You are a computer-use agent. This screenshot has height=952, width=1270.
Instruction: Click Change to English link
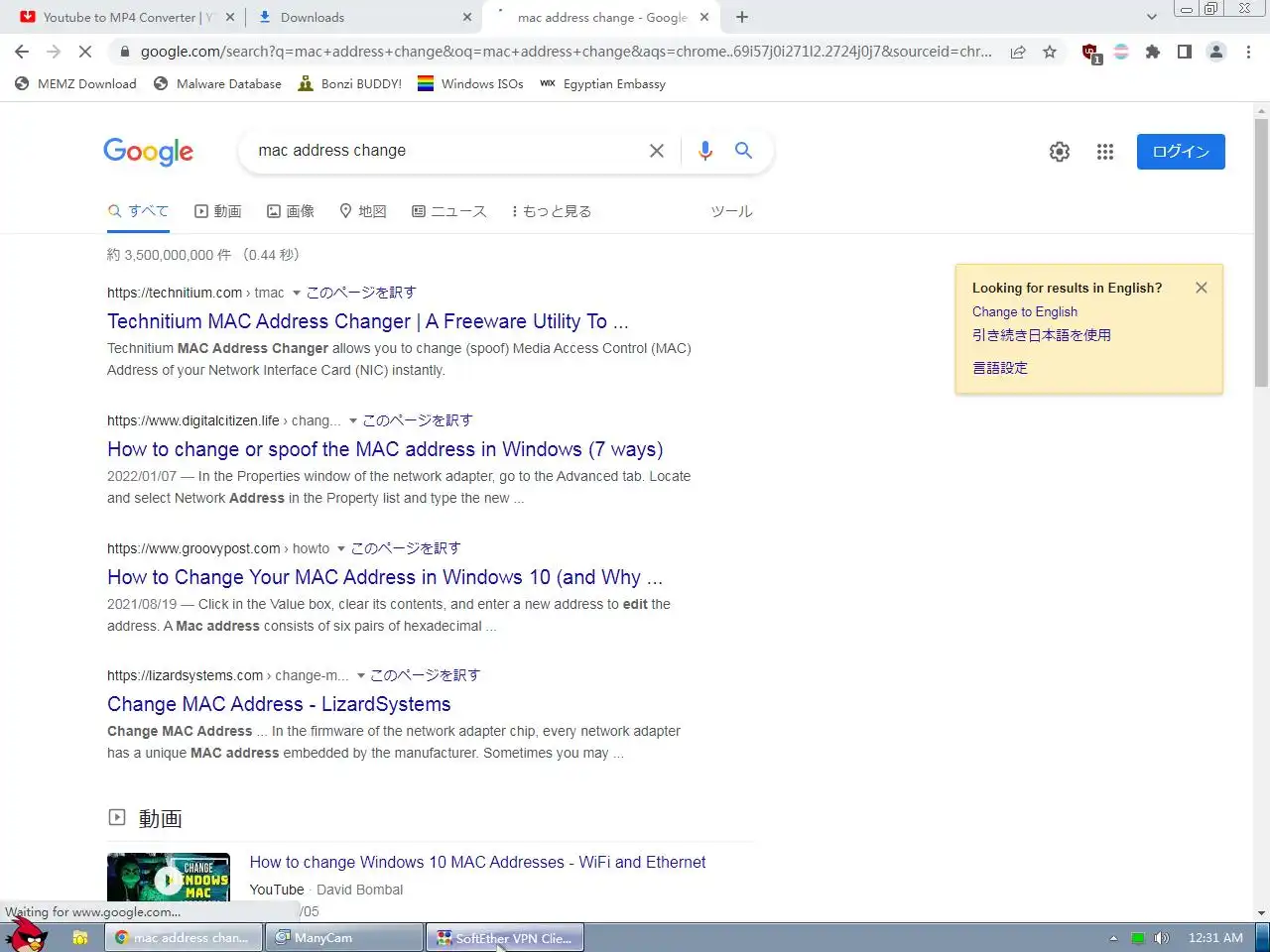click(x=1025, y=311)
